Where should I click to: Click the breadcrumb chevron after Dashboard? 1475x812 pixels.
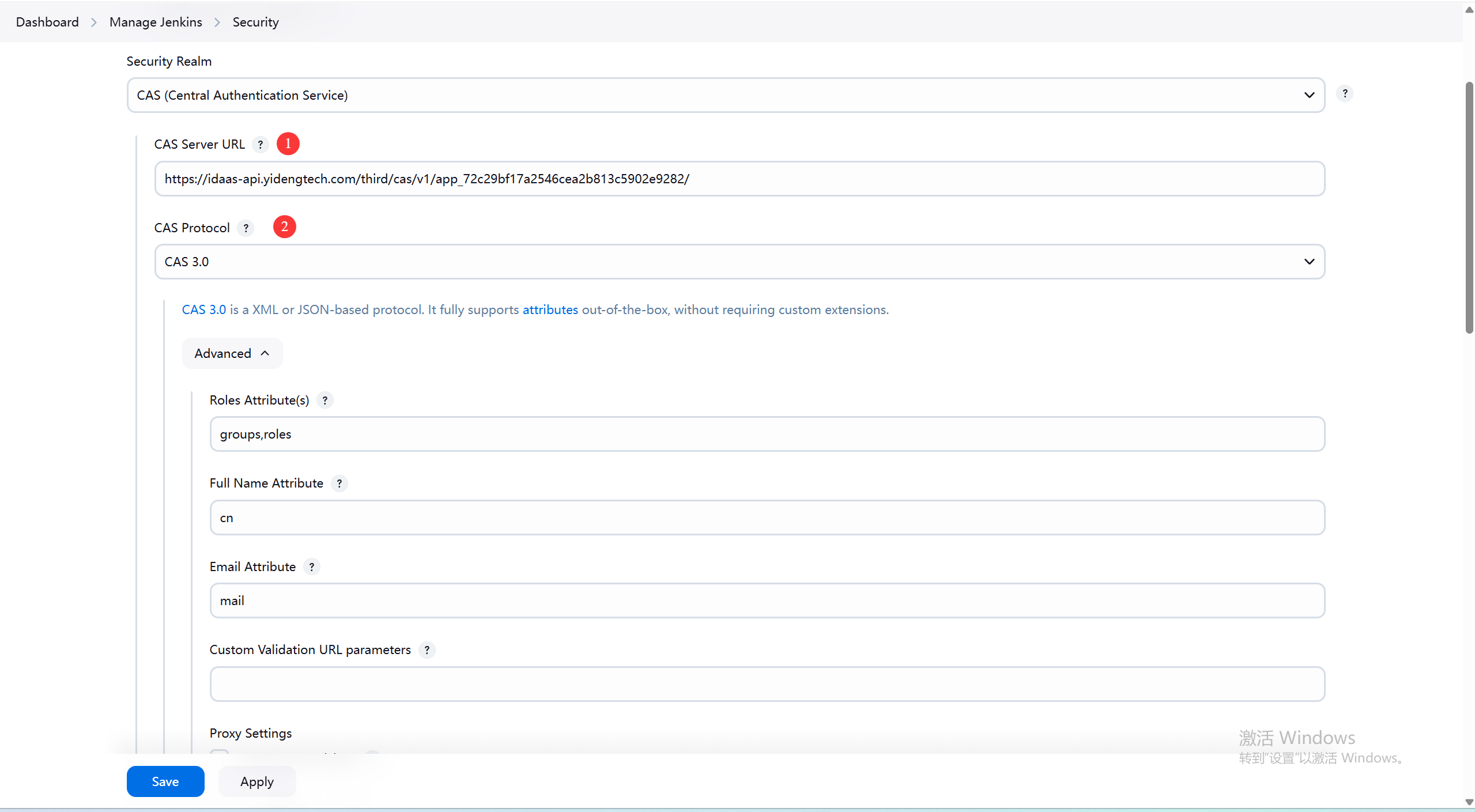(94, 22)
